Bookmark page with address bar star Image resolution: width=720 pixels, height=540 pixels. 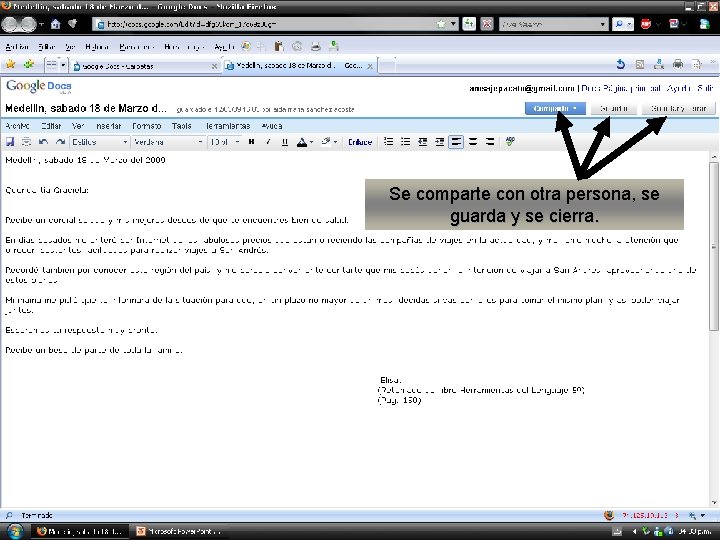[441, 24]
